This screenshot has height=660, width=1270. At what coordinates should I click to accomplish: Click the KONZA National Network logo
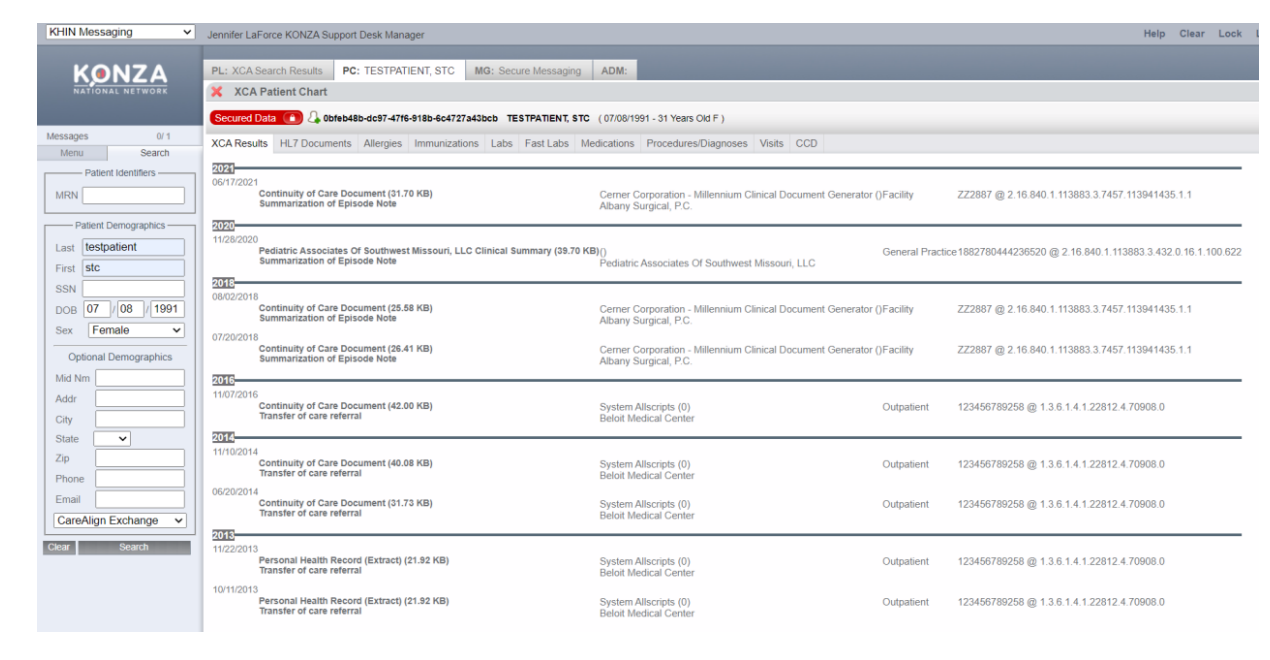(120, 78)
